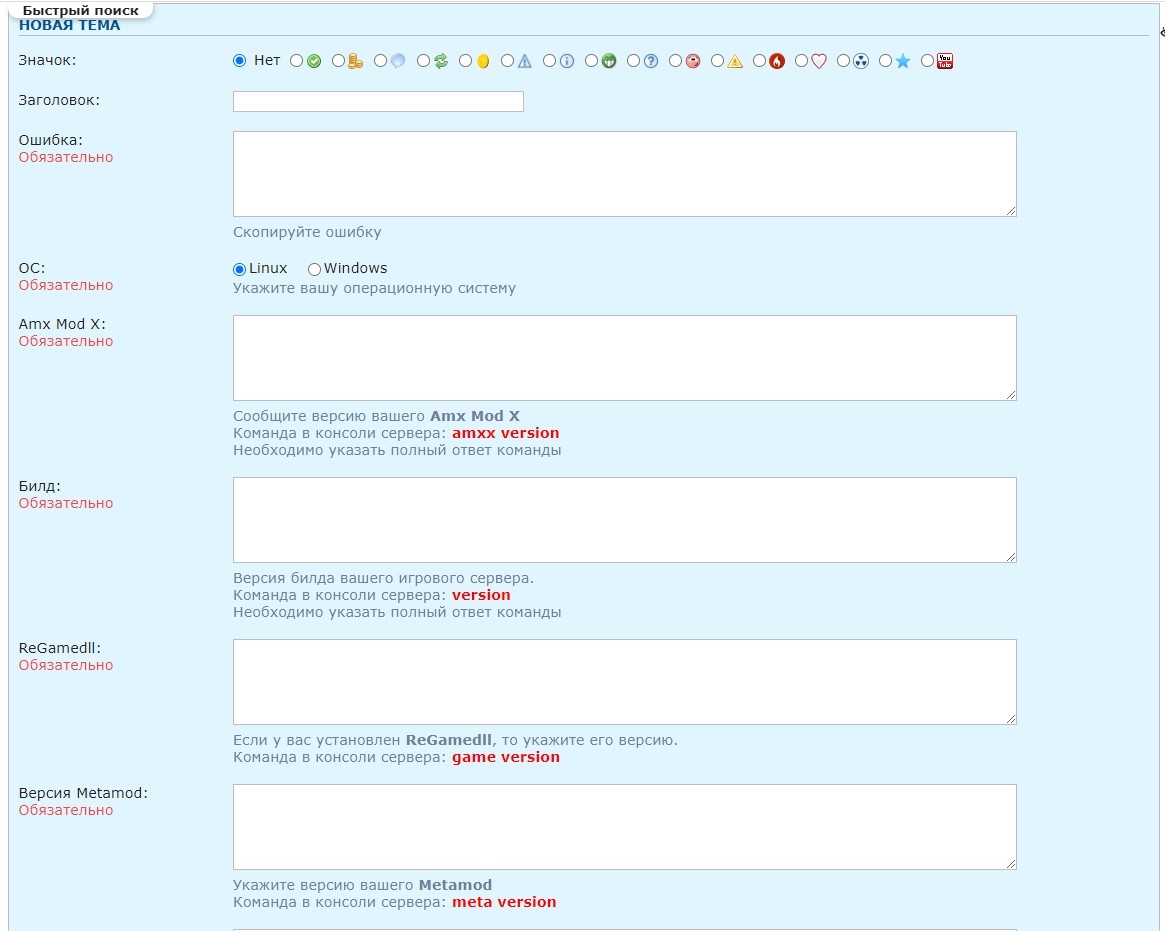This screenshot has height=931, width=1165.
Task: Click the 'Заголовок' title input field
Action: [x=378, y=101]
